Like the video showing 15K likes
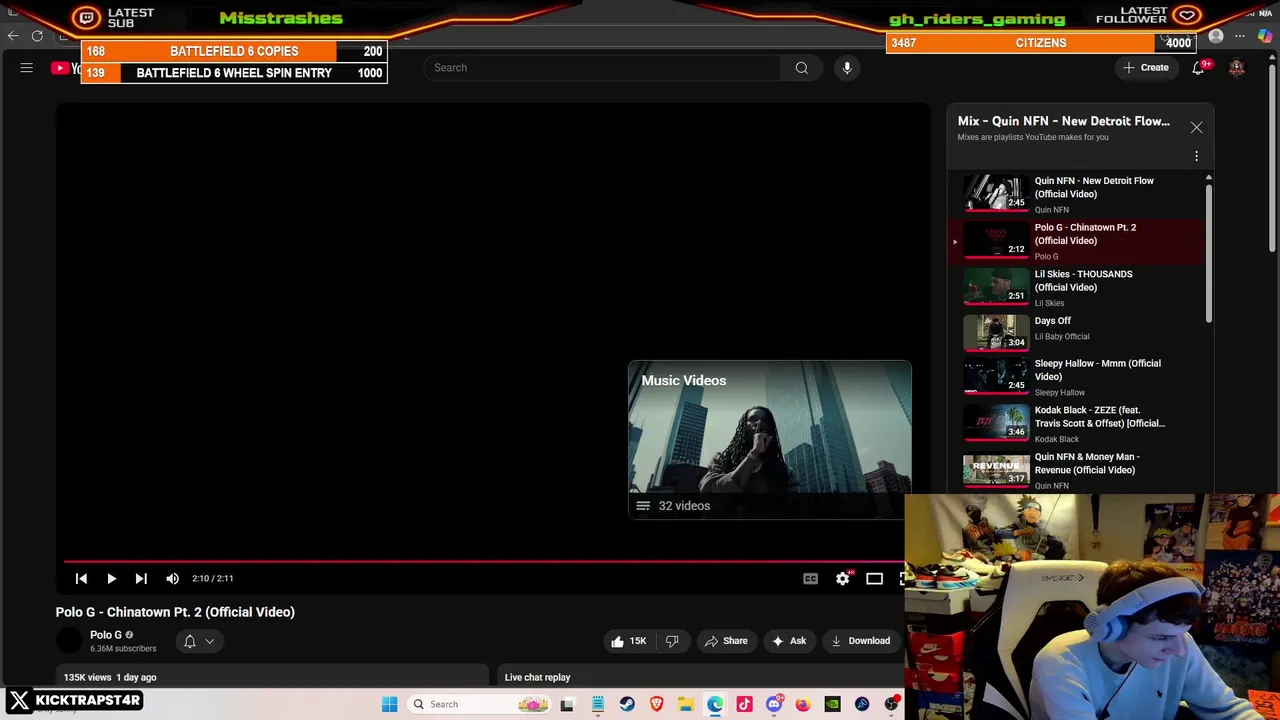This screenshot has width=1280, height=720. 628,641
